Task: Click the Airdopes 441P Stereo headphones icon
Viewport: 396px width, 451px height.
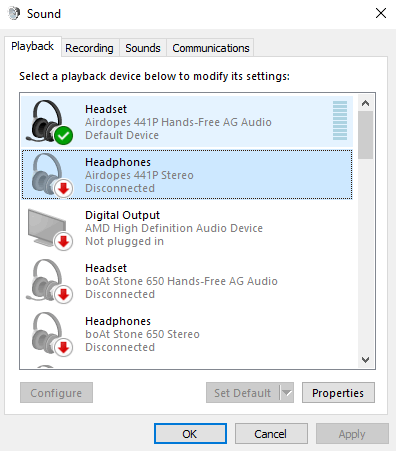Action: click(x=51, y=175)
